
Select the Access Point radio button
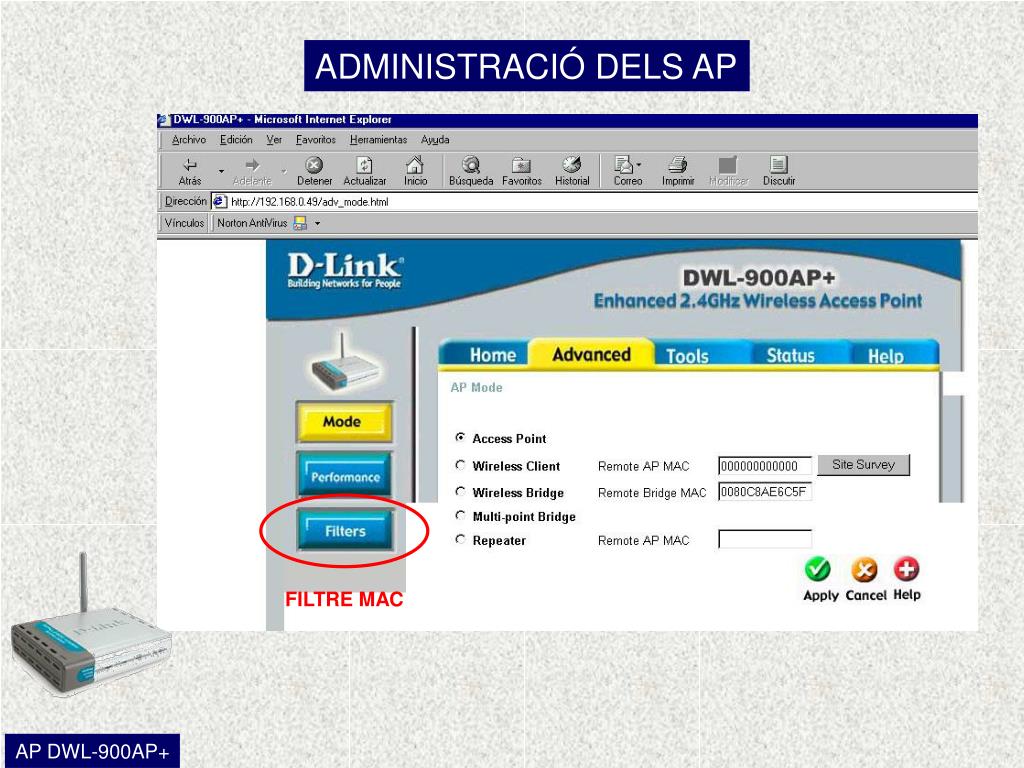click(460, 438)
